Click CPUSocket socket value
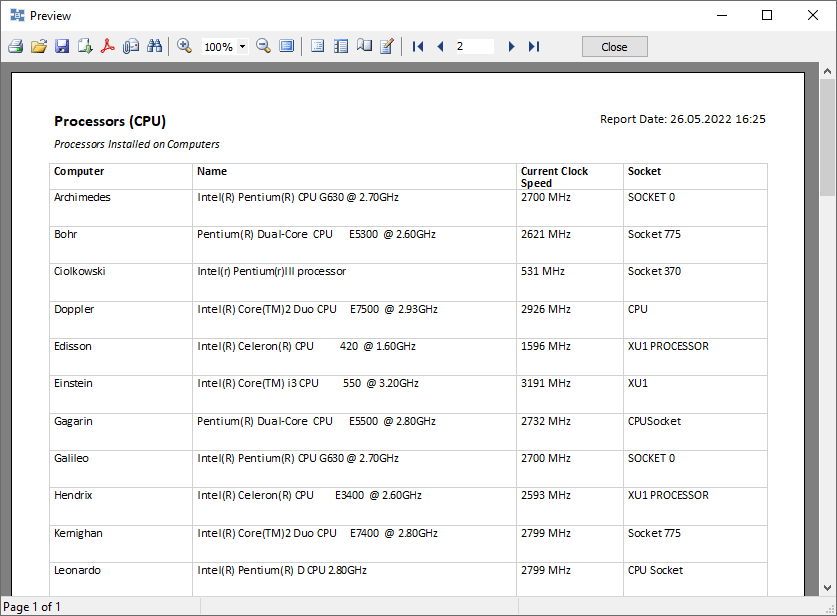Viewport: 837px width, 616px height. point(654,422)
